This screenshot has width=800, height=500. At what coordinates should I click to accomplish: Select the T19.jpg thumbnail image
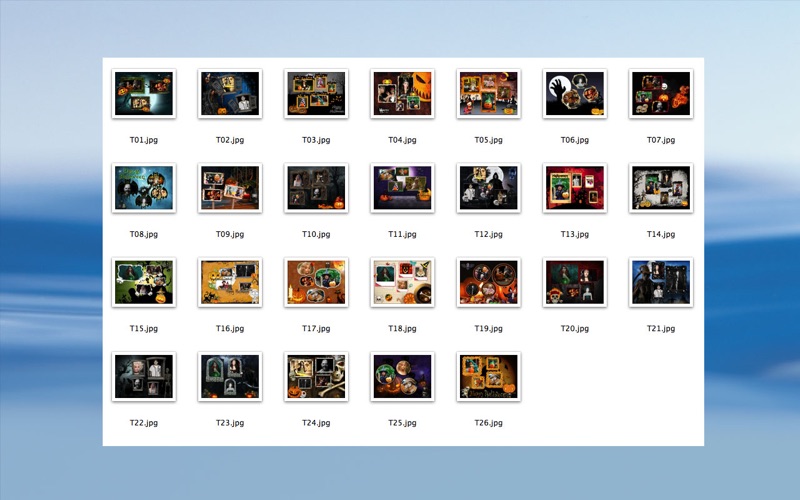pyautogui.click(x=489, y=282)
